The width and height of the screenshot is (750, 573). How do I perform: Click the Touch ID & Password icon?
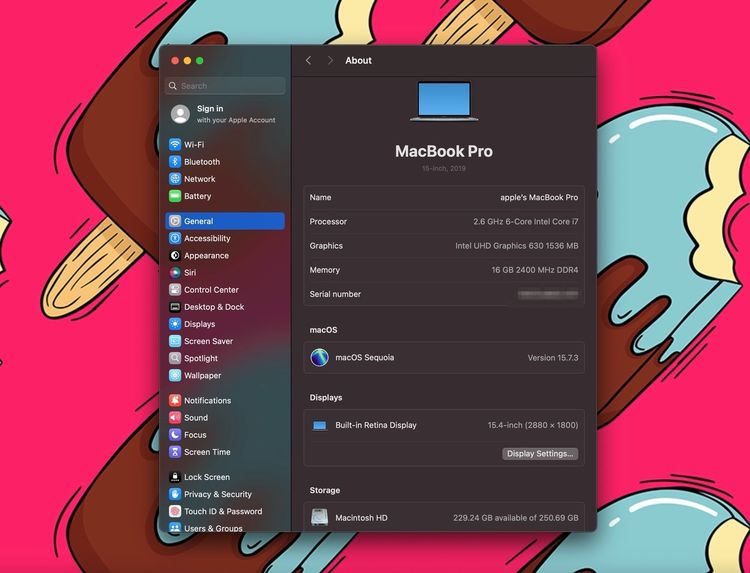[175, 511]
